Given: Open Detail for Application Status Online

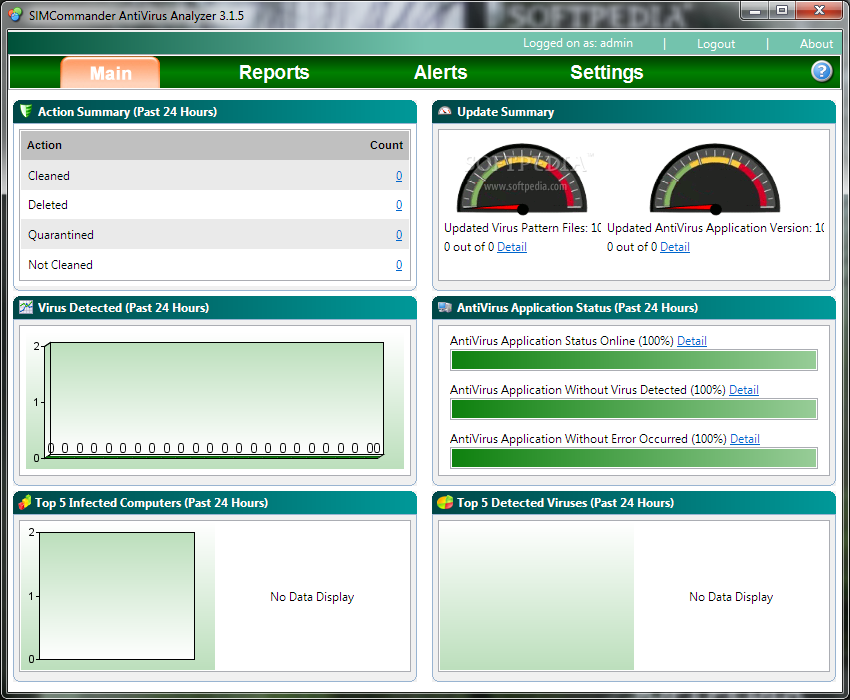Looking at the screenshot, I should (x=692, y=341).
